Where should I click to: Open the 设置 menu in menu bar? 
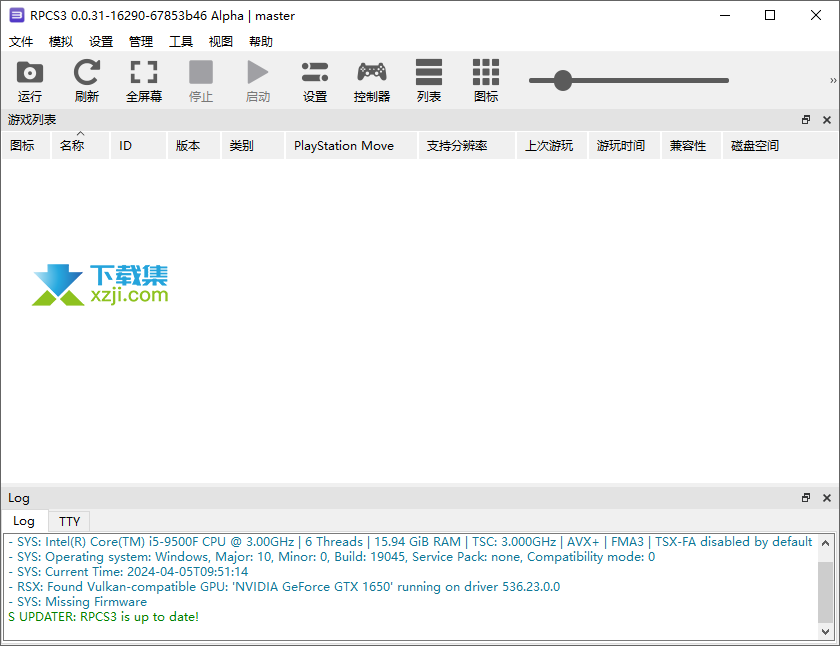pos(101,41)
